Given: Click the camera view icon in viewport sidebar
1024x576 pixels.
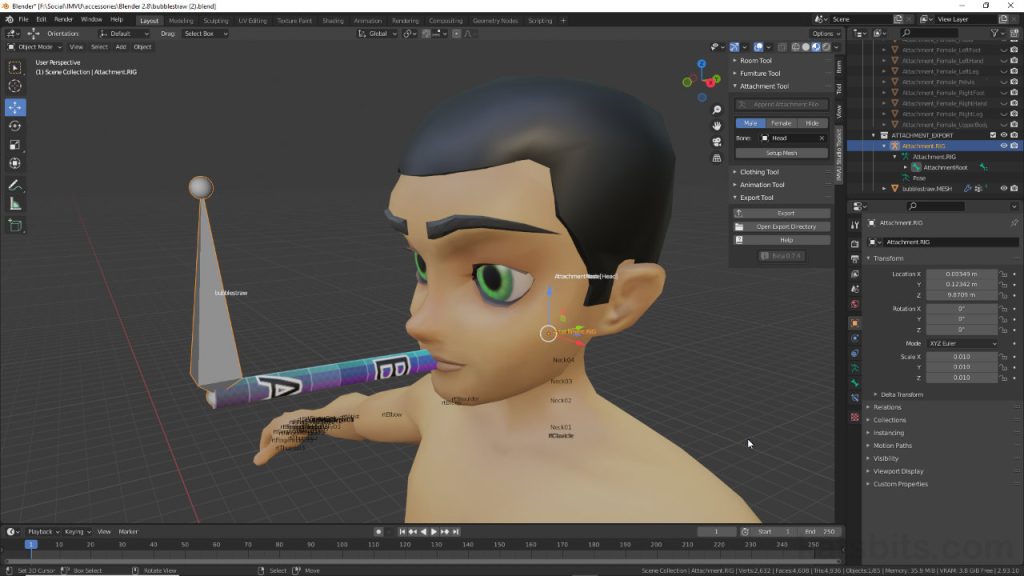Looking at the screenshot, I should pyautogui.click(x=717, y=142).
